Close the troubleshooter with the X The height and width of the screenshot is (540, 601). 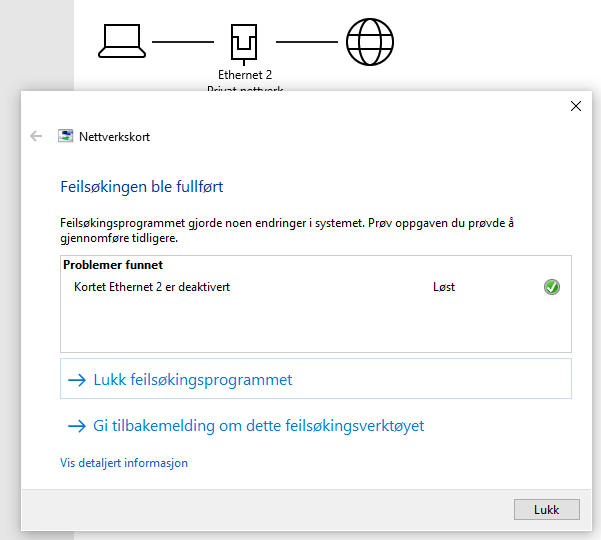point(576,106)
